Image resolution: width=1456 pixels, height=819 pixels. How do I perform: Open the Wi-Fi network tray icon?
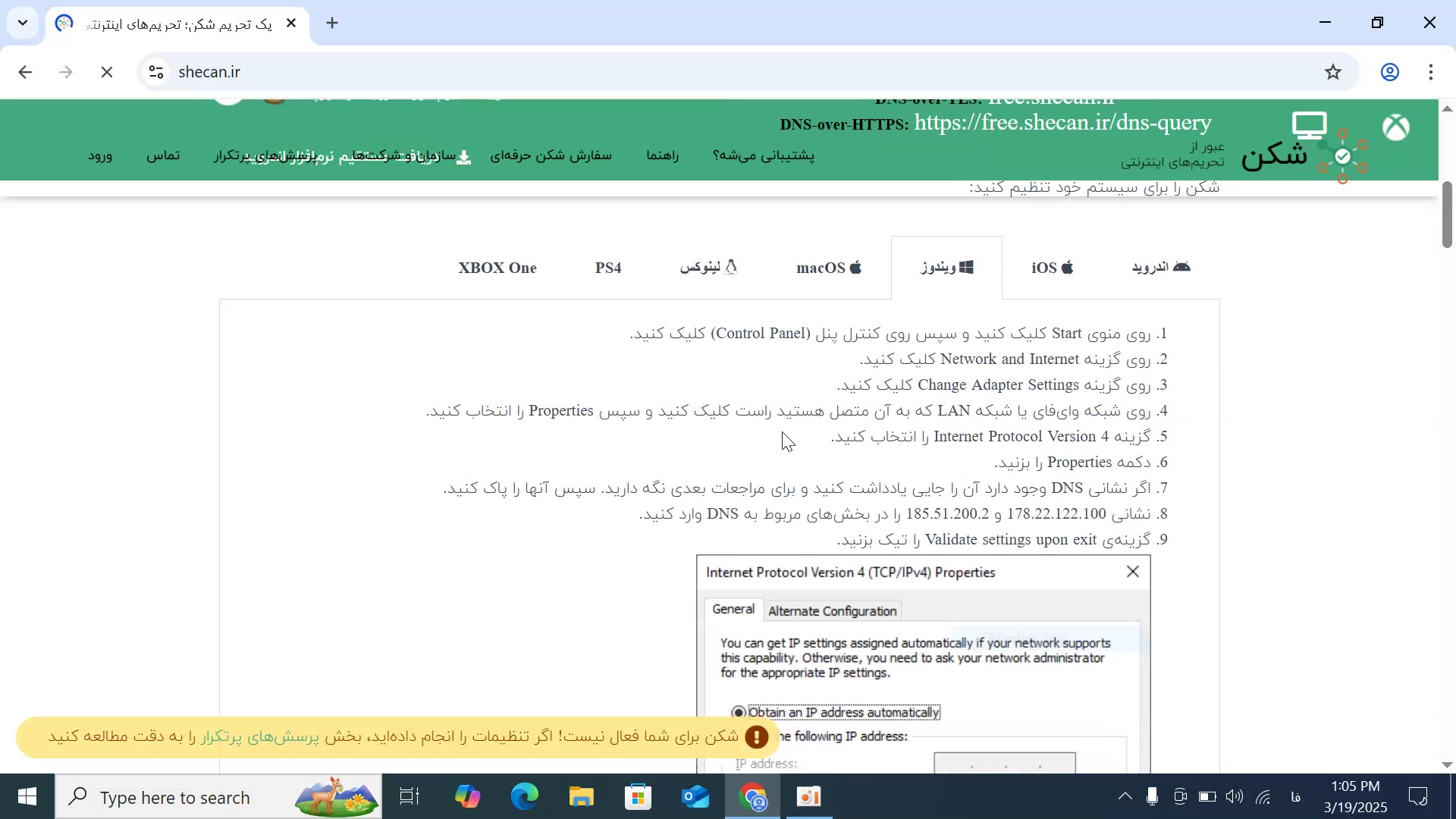point(1263,796)
